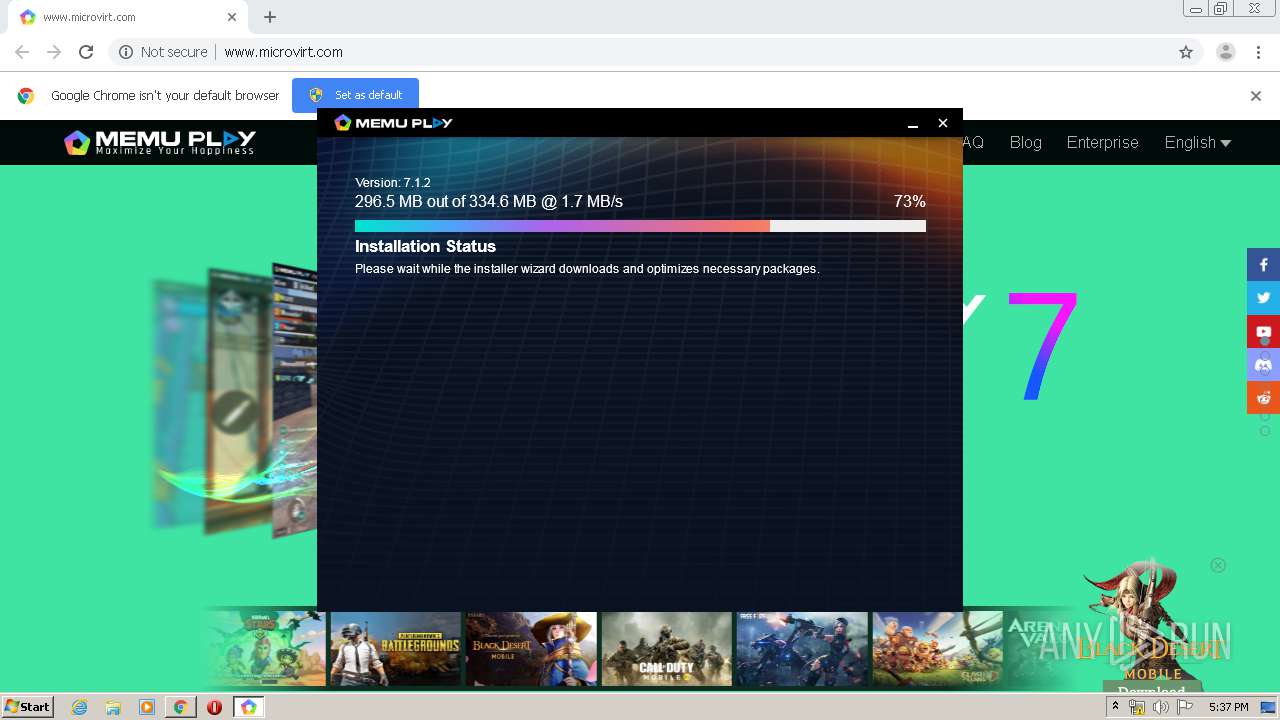1280x720 pixels.
Task: Open the PUBG Battlegrounds game thumbnail
Action: (395, 649)
